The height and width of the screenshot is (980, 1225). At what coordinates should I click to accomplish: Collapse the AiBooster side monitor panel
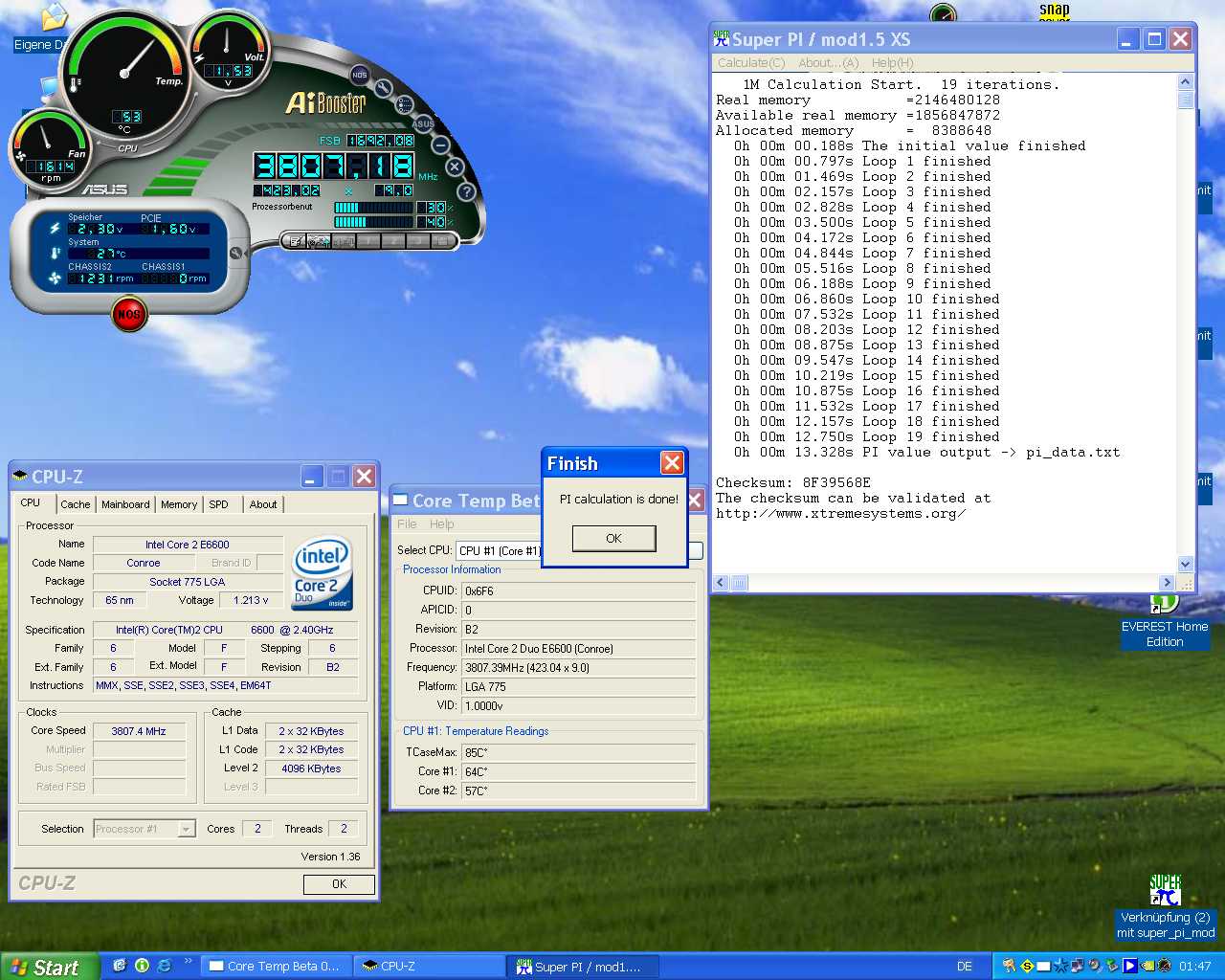(x=235, y=254)
